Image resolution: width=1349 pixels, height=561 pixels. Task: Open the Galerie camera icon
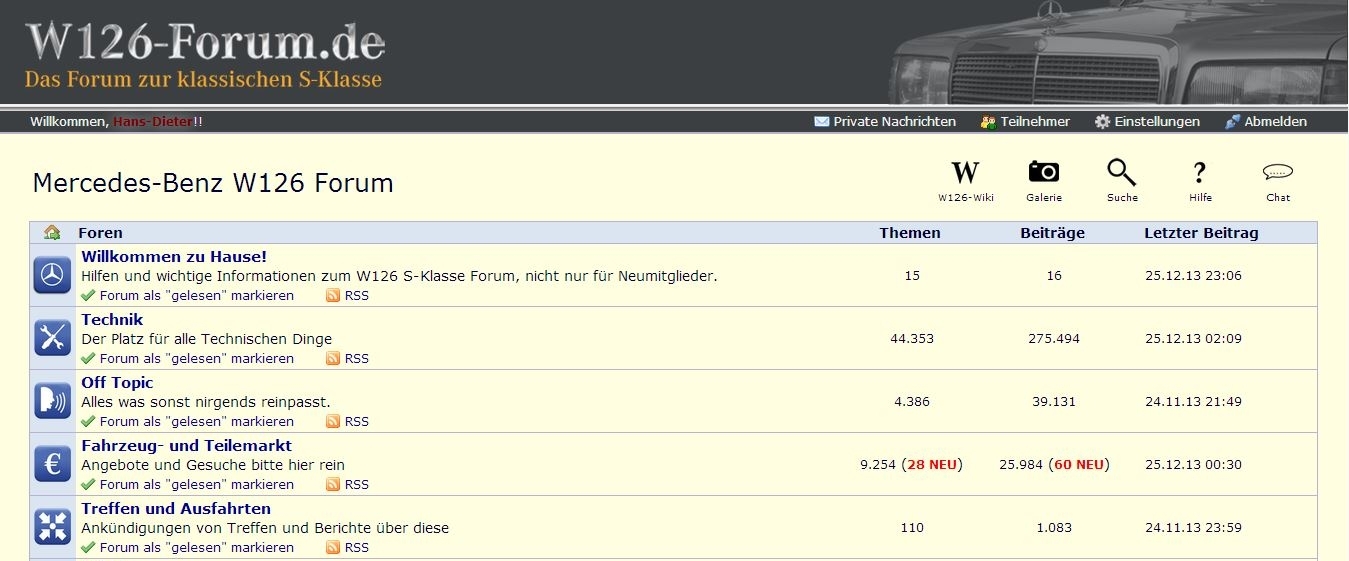coord(1044,172)
